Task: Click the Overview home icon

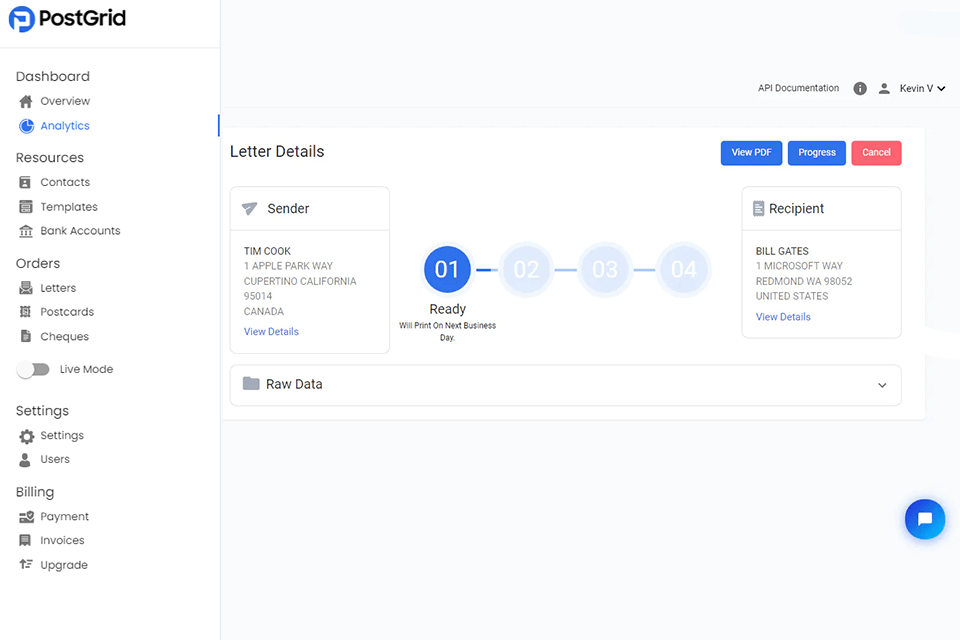Action: coord(26,102)
